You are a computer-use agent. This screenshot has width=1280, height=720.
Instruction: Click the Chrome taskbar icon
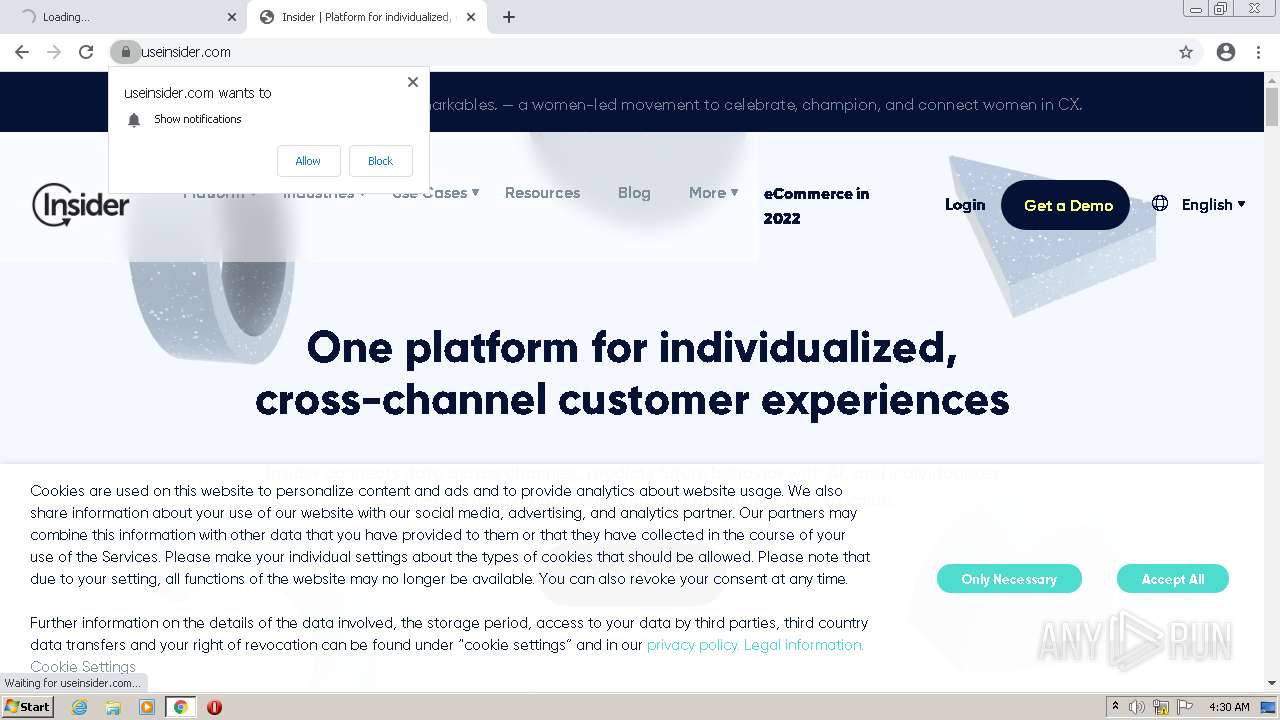click(x=181, y=707)
